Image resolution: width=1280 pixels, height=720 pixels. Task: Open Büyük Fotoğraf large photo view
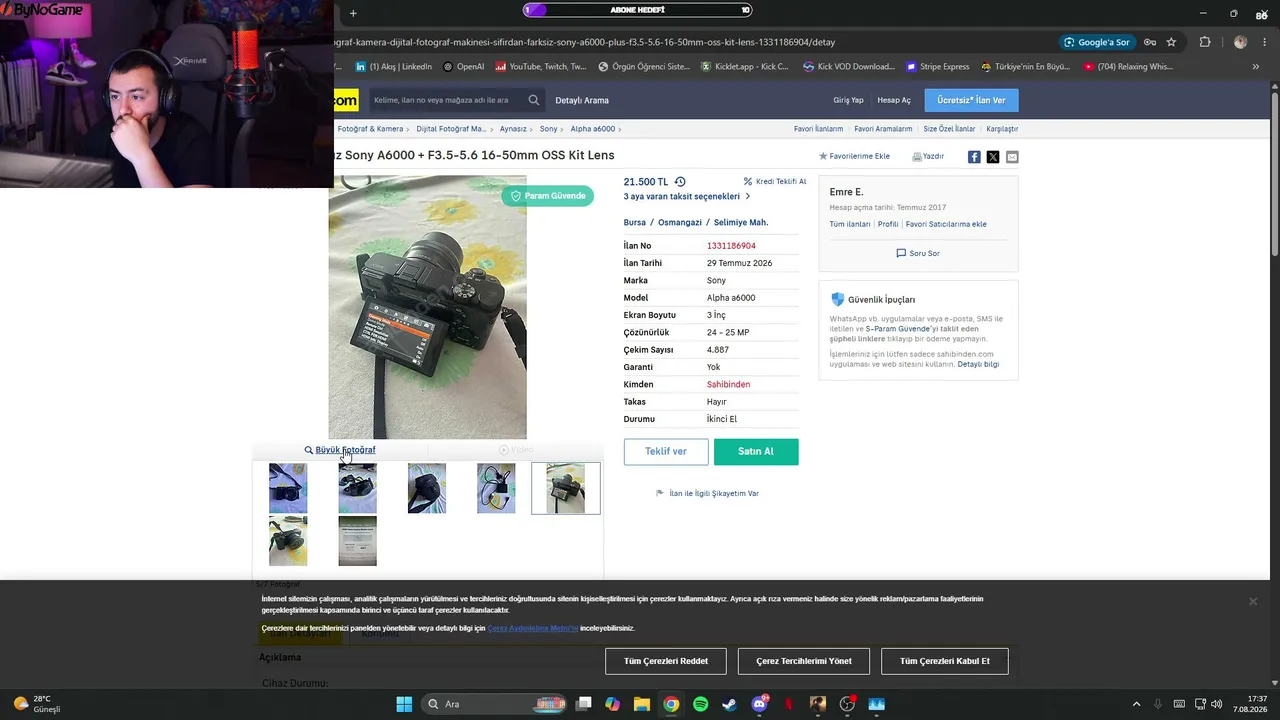click(x=340, y=450)
